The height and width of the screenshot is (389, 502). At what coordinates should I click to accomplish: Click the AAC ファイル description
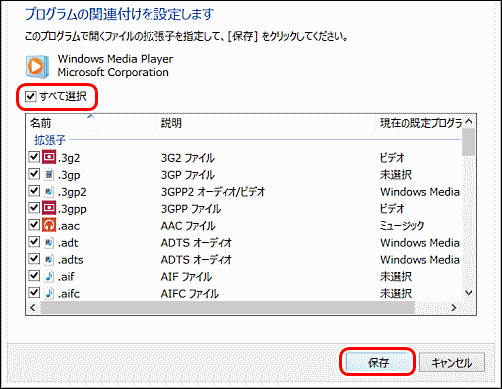[188, 226]
